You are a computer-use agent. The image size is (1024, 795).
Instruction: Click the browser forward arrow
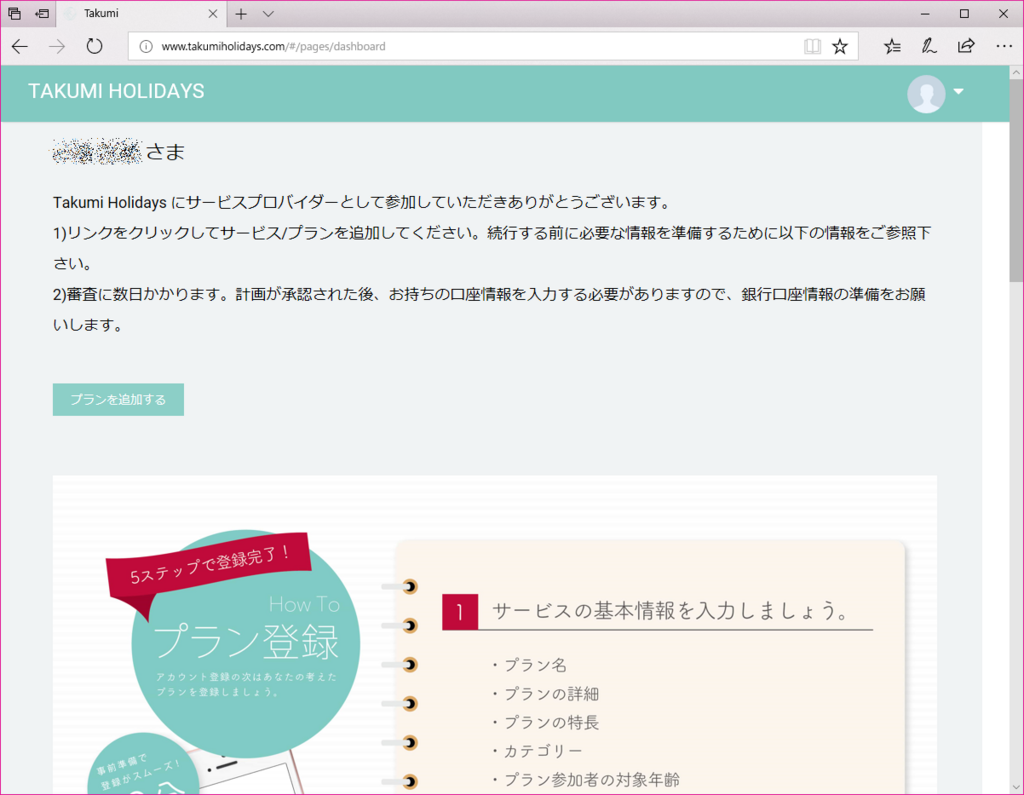(57, 46)
